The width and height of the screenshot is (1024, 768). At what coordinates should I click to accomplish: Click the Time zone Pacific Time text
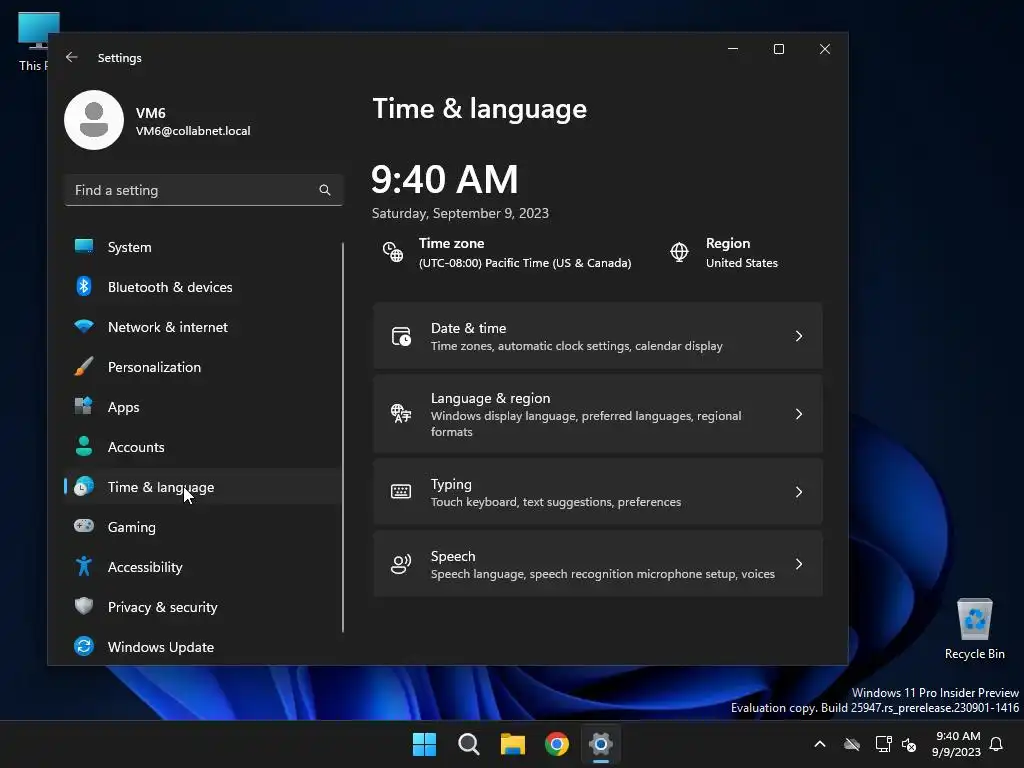525,263
